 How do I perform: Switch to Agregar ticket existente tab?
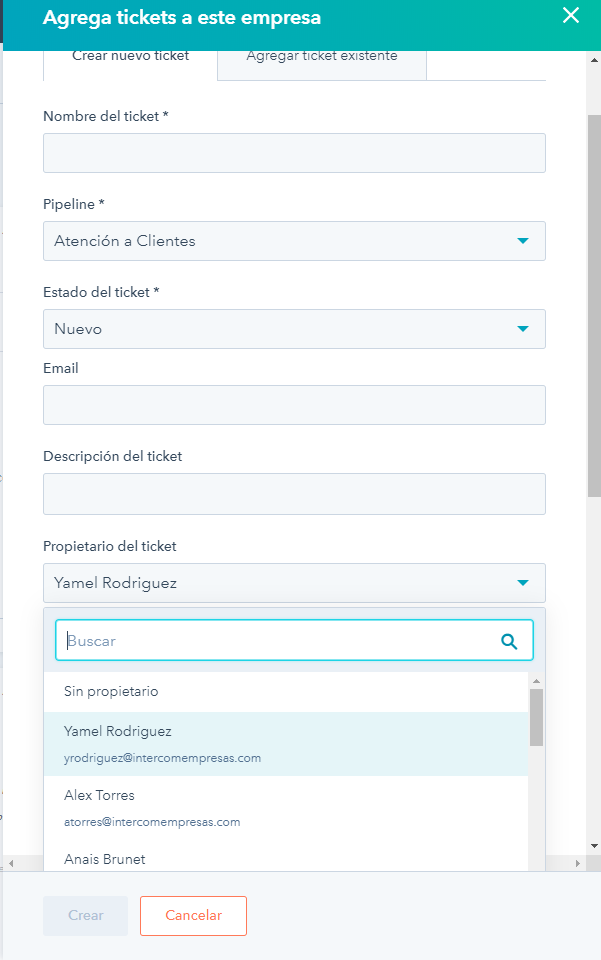coord(322,57)
